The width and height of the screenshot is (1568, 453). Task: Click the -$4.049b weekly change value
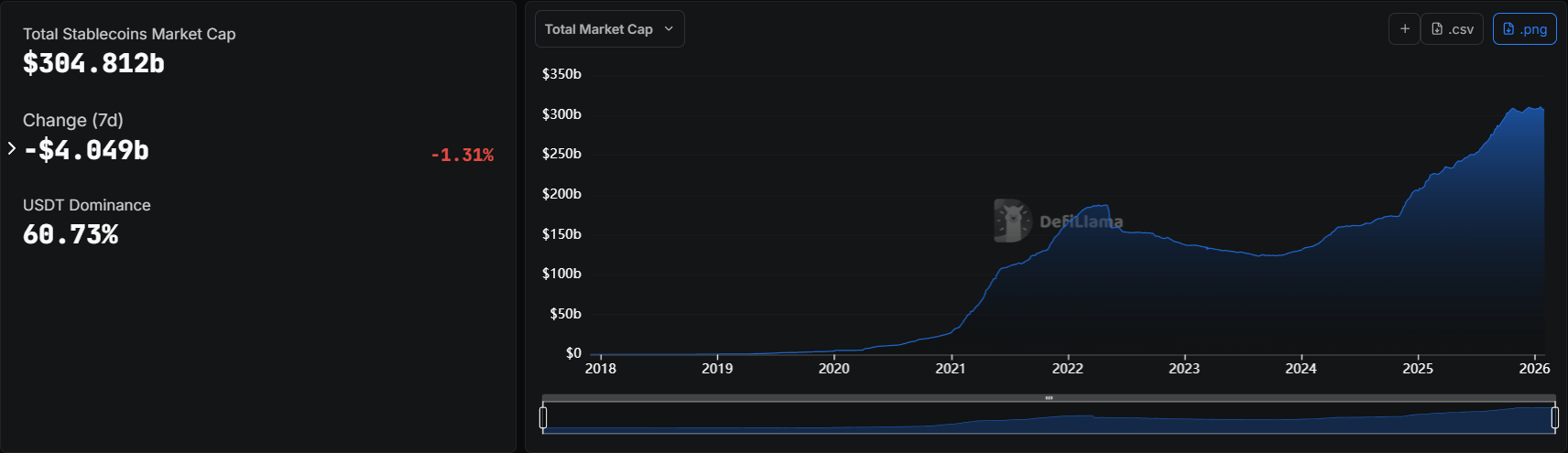(x=86, y=150)
